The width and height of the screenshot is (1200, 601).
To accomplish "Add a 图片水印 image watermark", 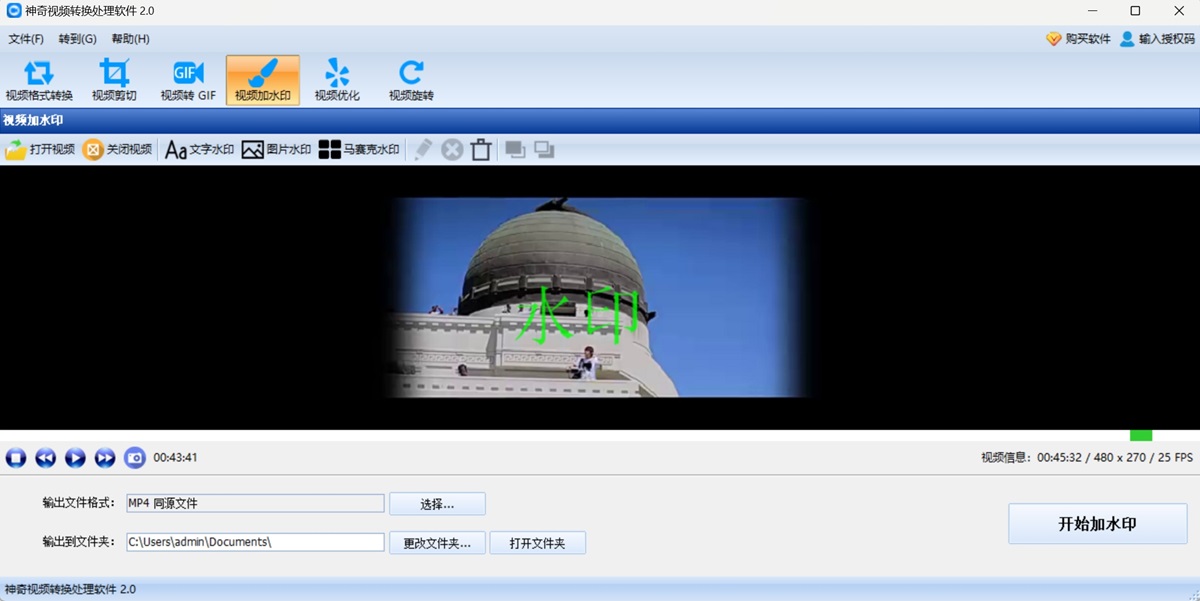I will [277, 150].
